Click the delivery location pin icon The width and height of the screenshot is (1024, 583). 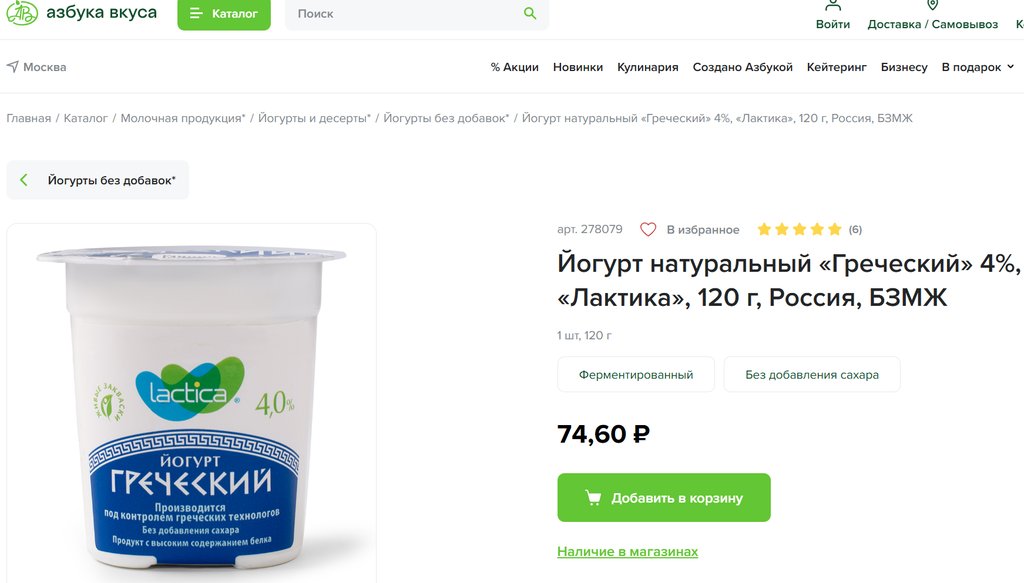(x=933, y=5)
